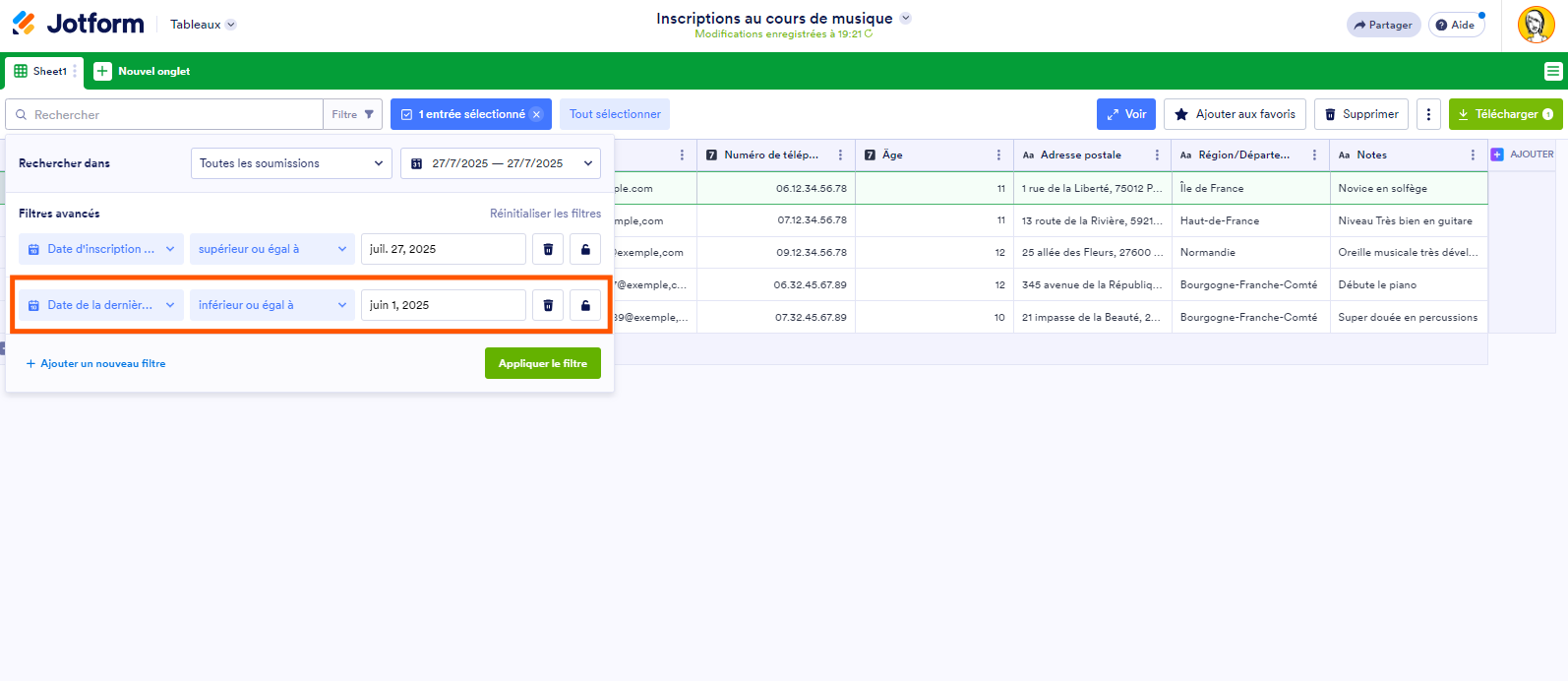Open Âge column options dots
Viewport: 1568px width, 681px height.
tap(998, 155)
